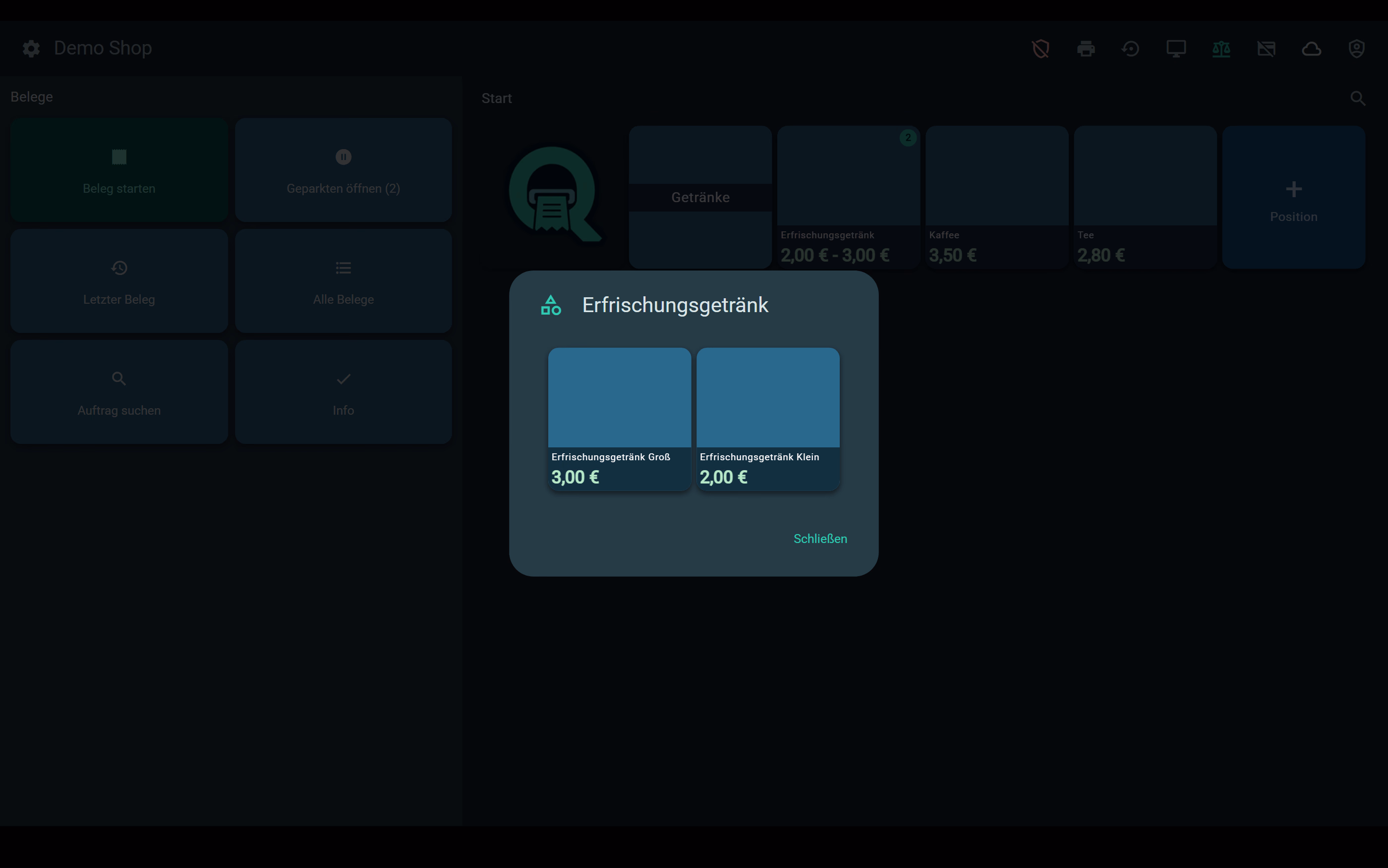Click the Demo Shop title
Image resolution: width=1388 pixels, height=868 pixels.
pyautogui.click(x=103, y=48)
